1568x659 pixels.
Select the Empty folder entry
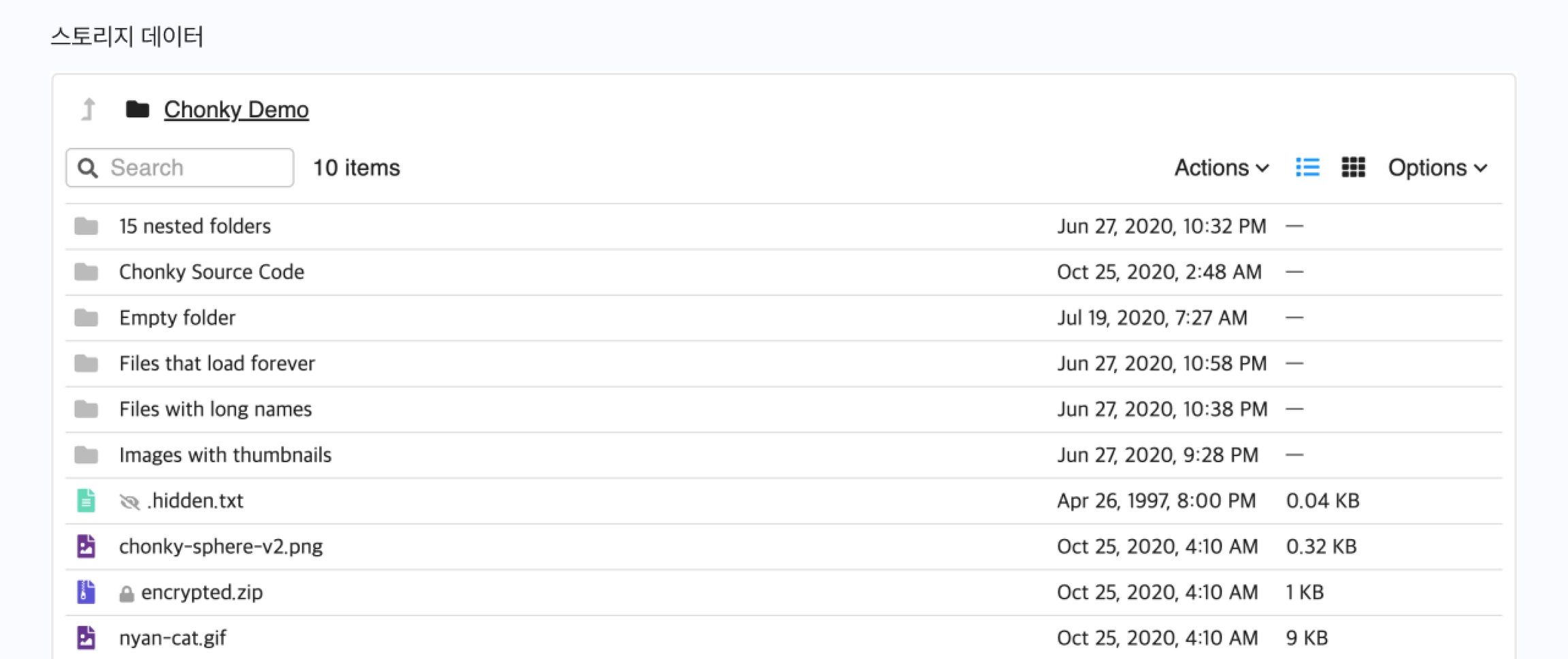click(x=177, y=317)
